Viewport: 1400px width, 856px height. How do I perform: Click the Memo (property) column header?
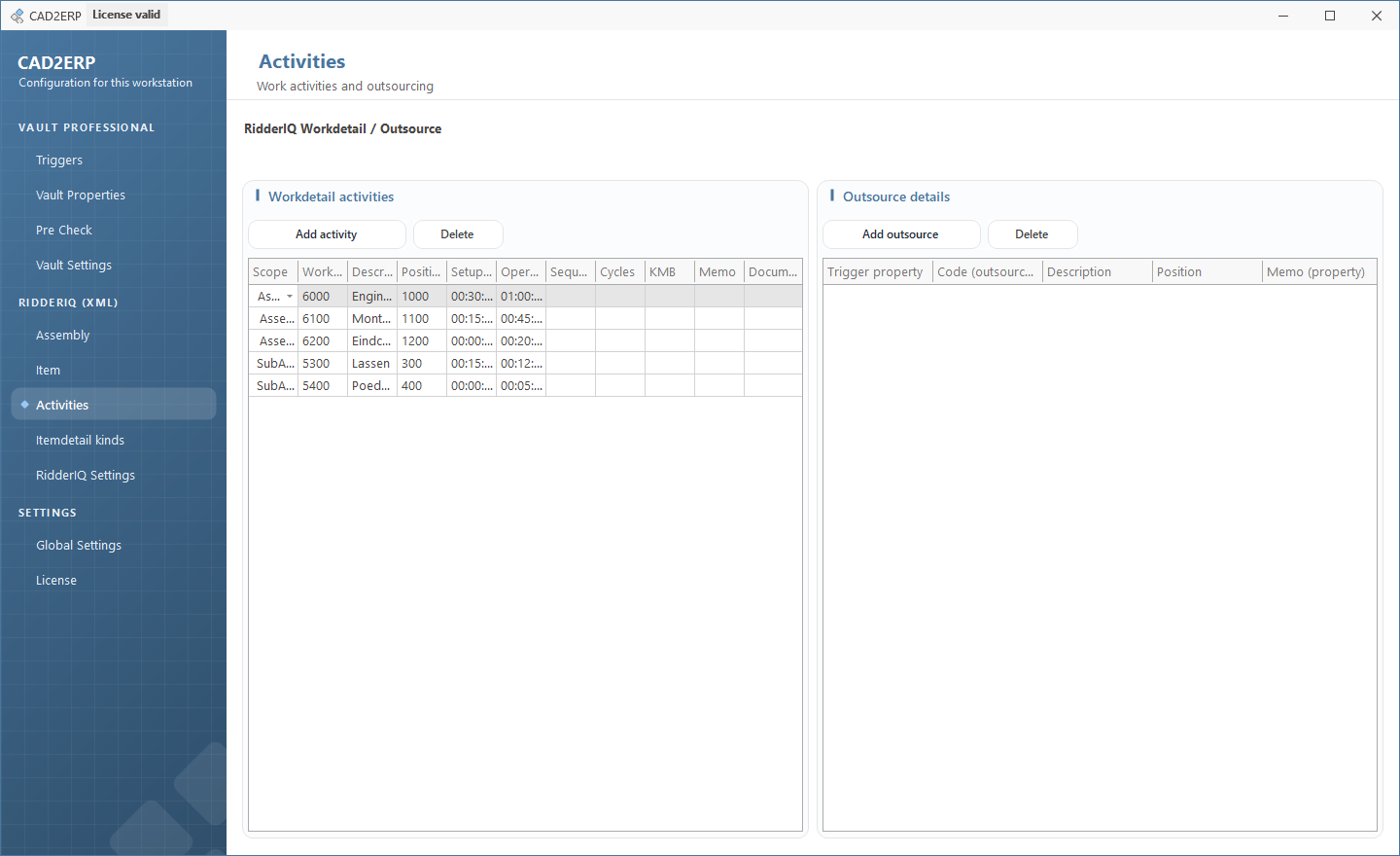click(1319, 272)
